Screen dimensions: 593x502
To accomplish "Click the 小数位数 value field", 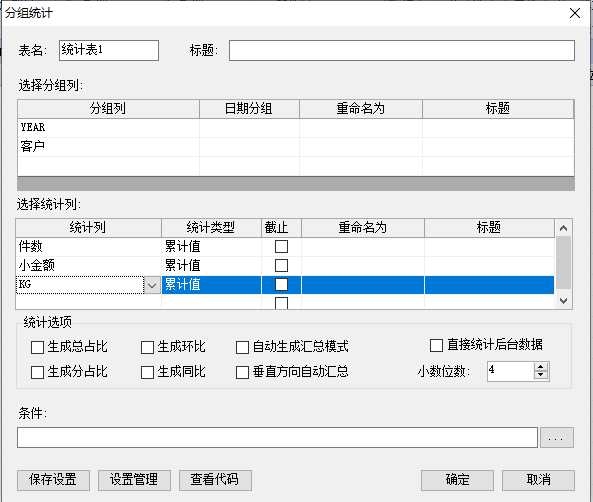I will pyautogui.click(x=511, y=371).
